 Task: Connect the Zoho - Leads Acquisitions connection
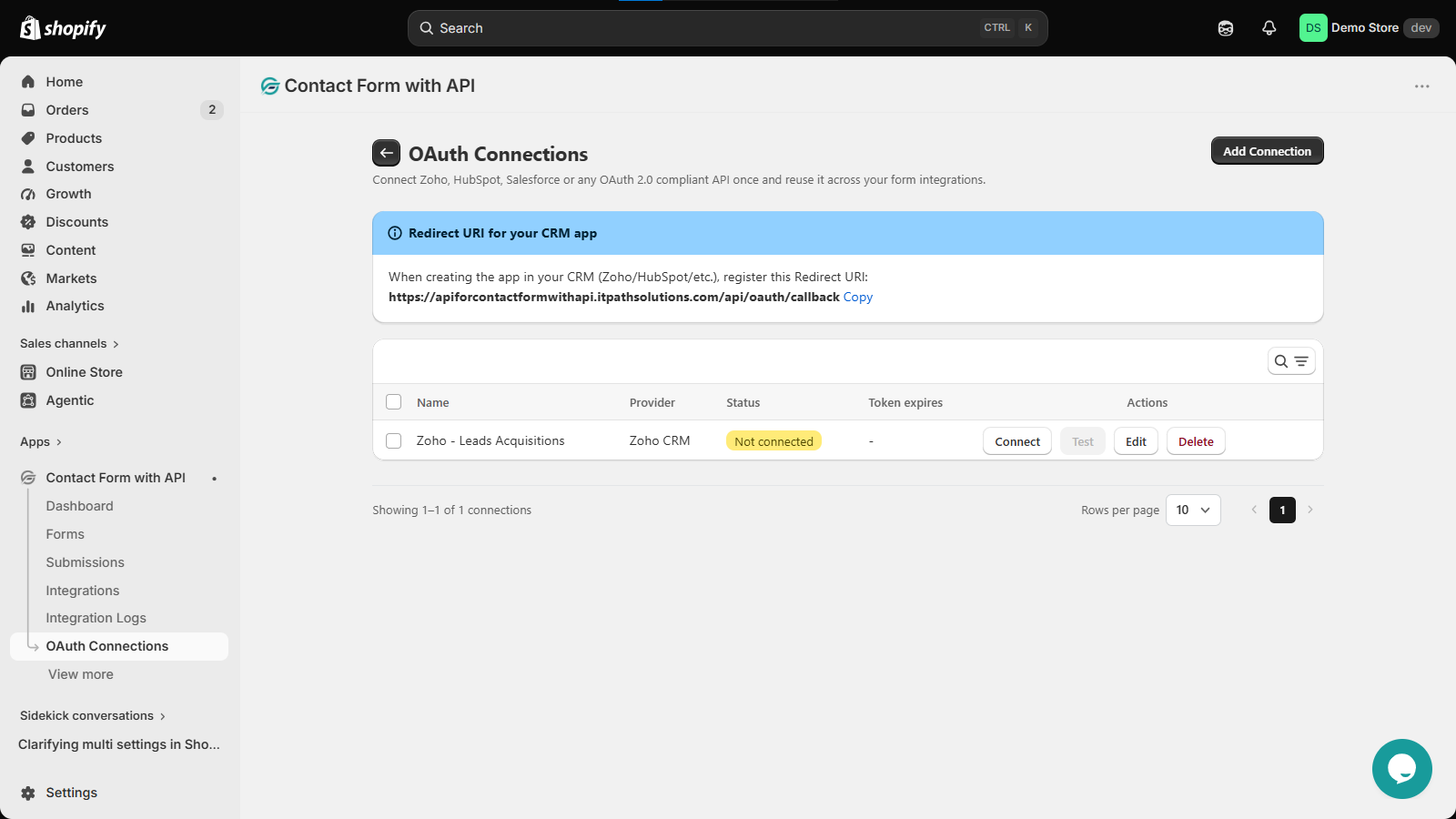click(x=1017, y=441)
